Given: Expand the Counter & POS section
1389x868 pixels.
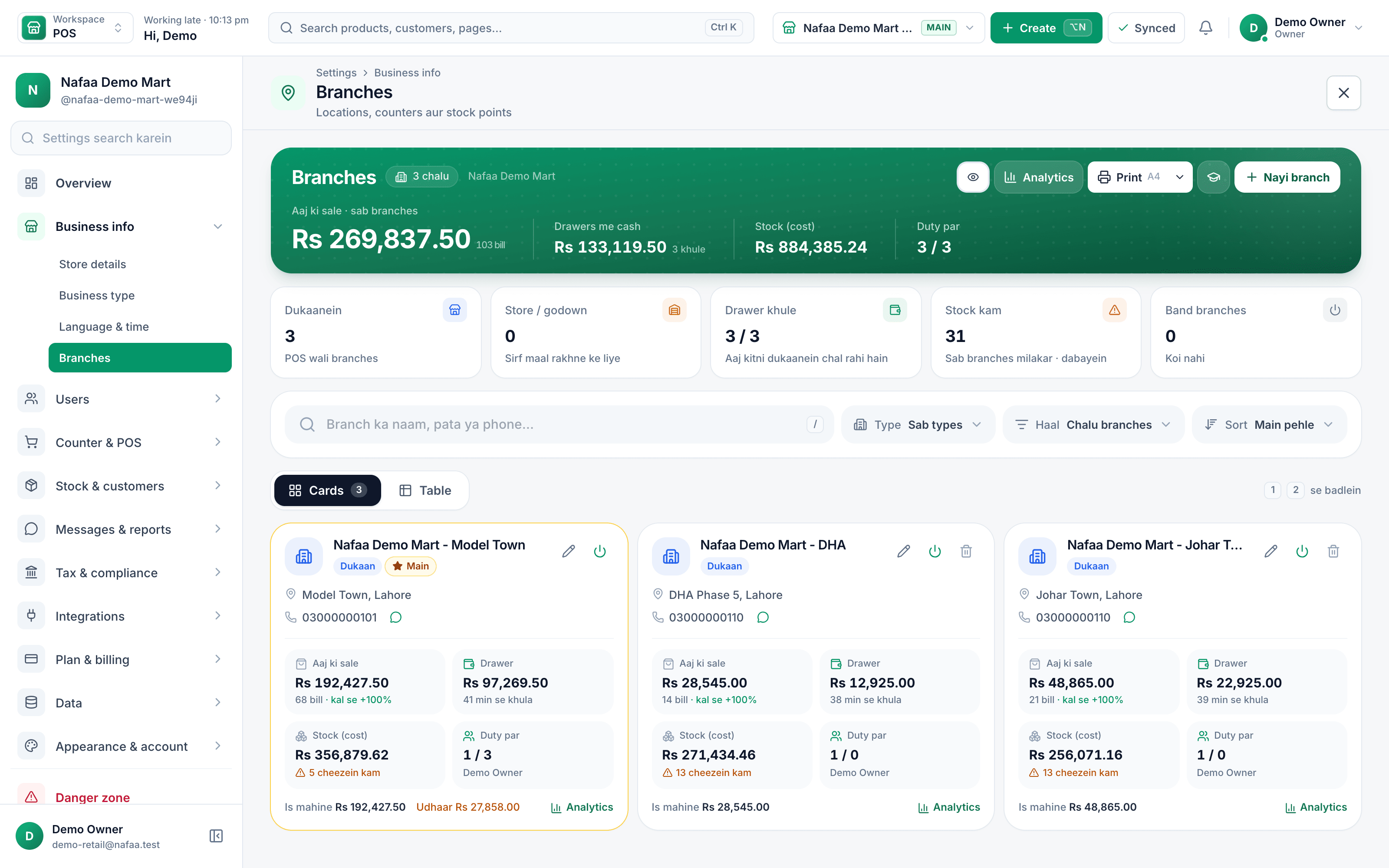Looking at the screenshot, I should click(x=121, y=442).
